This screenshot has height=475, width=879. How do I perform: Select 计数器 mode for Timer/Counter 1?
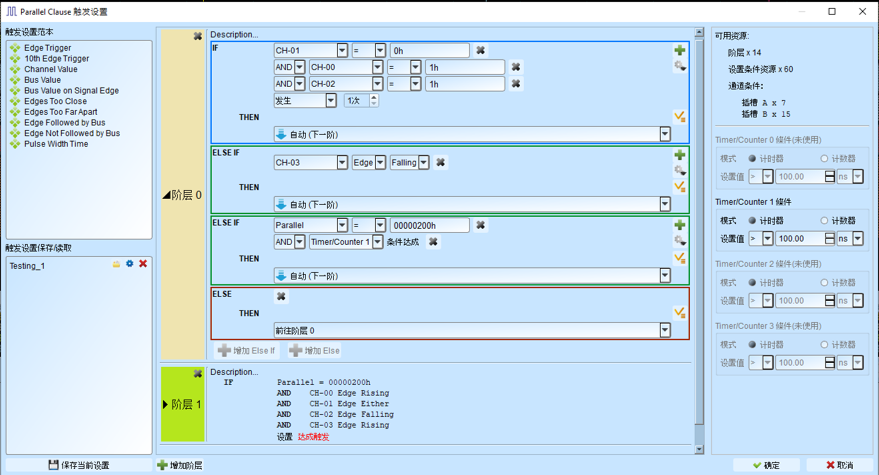coord(825,220)
